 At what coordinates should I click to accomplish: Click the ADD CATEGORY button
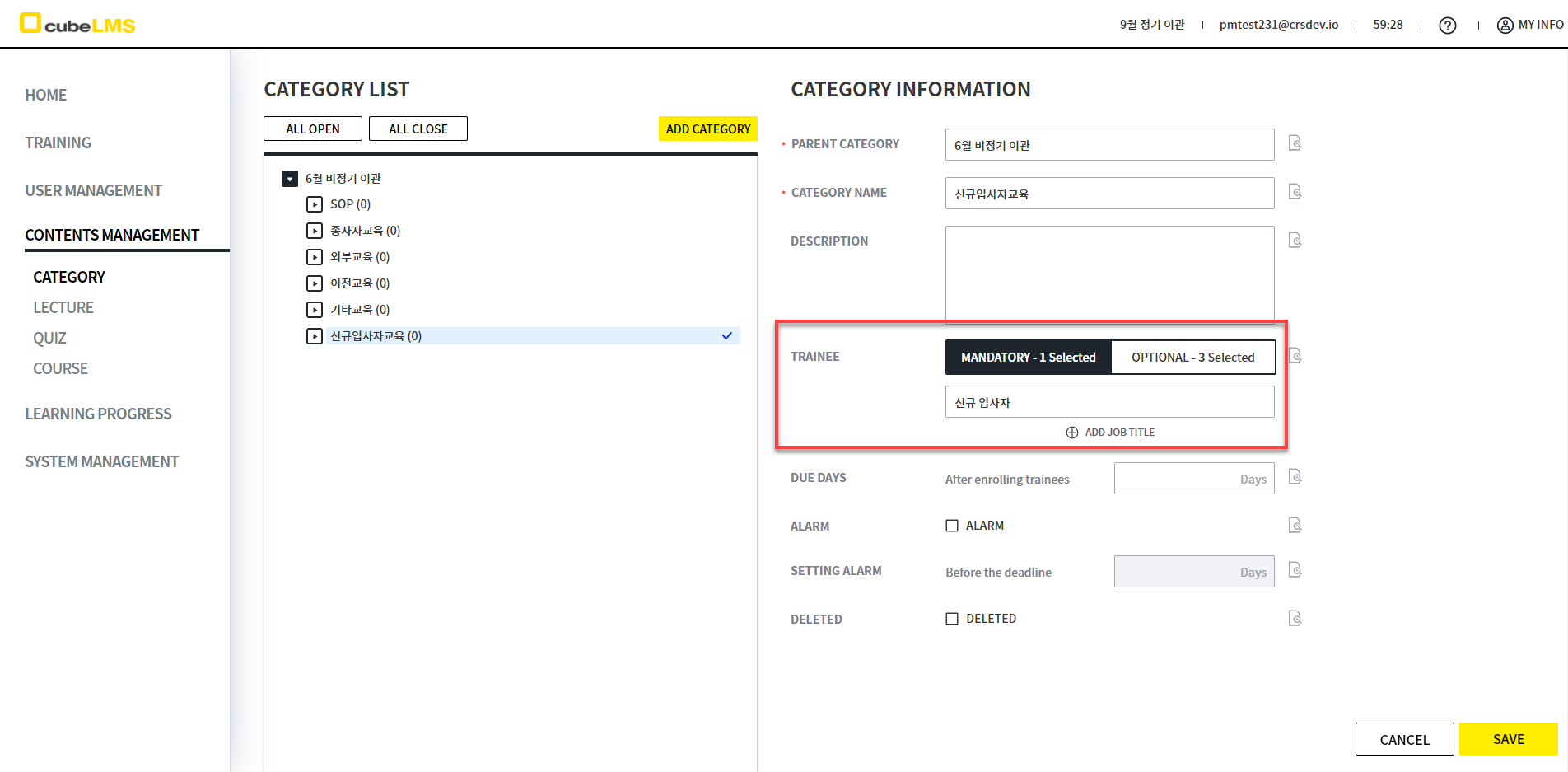[707, 129]
